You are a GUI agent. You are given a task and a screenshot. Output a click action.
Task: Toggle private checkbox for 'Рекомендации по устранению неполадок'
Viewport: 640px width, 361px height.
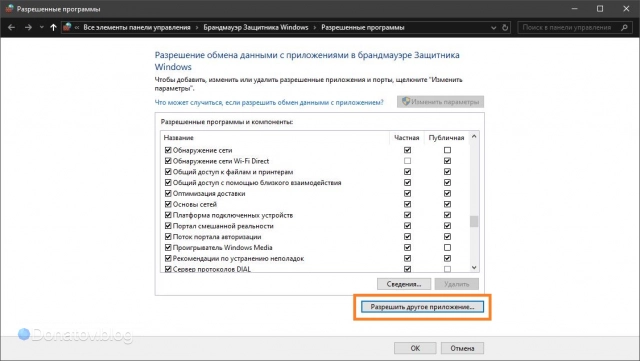tap(407, 258)
